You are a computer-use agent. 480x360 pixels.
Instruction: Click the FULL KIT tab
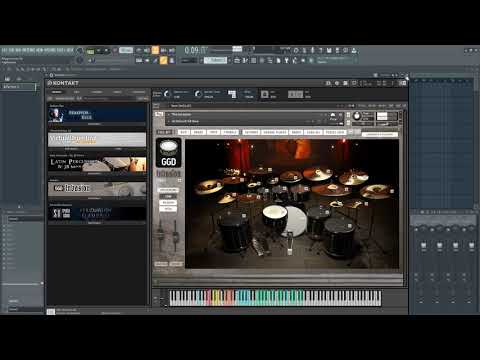click(x=164, y=132)
